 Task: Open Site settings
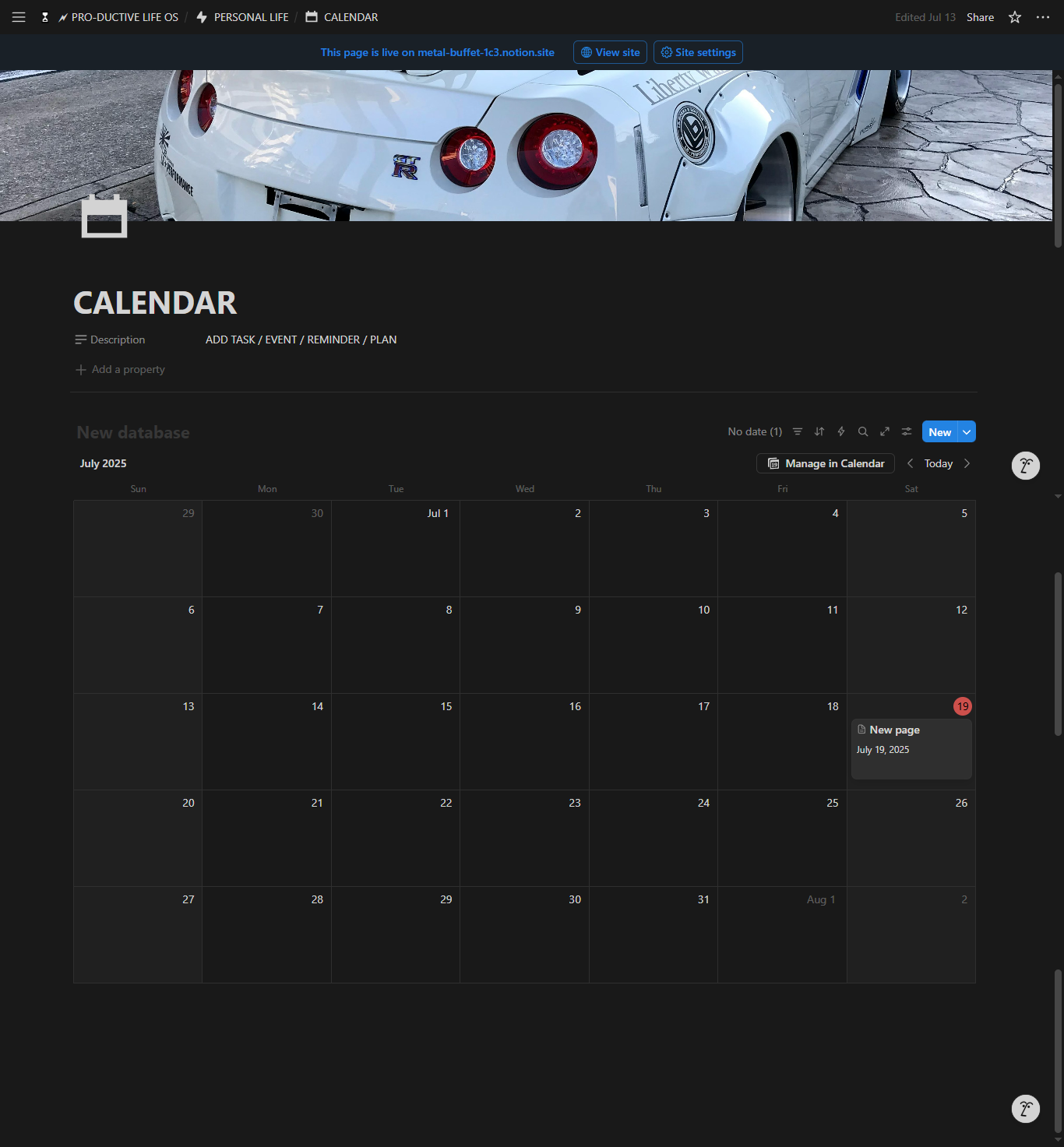tap(698, 52)
